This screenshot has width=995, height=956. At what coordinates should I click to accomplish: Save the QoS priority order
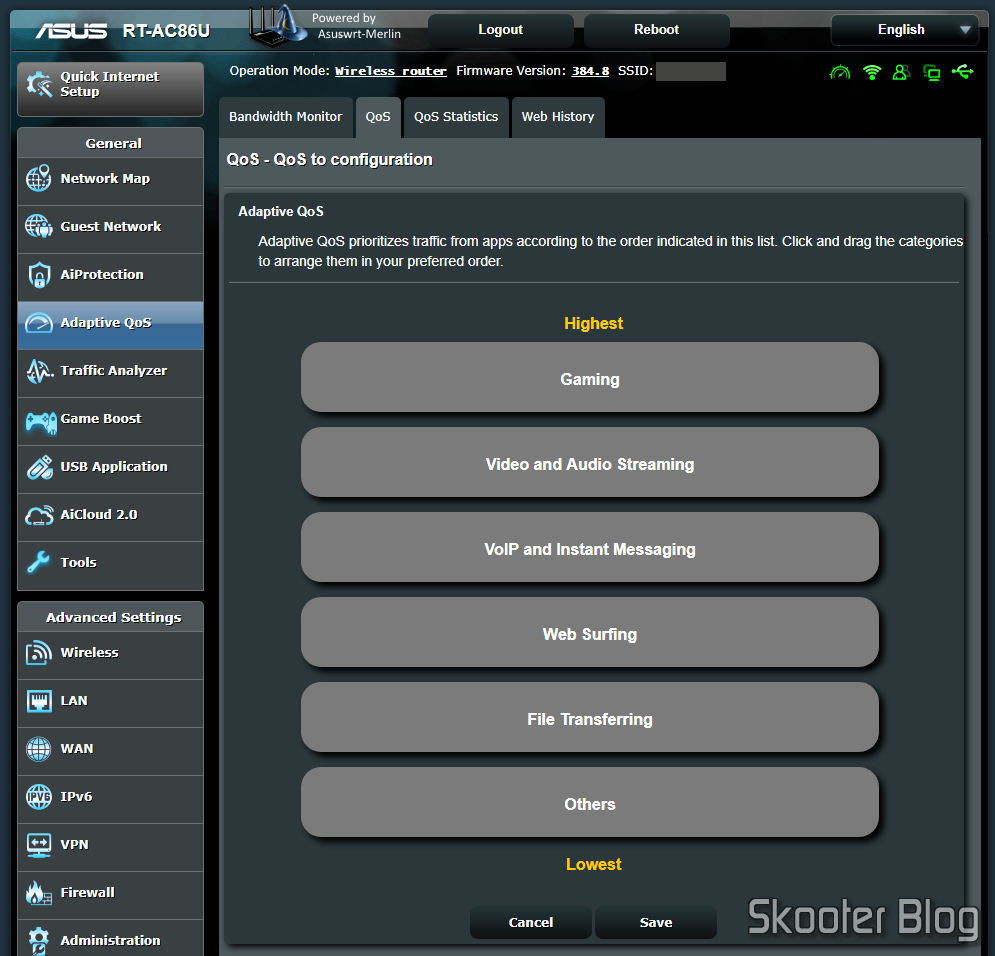click(x=656, y=922)
